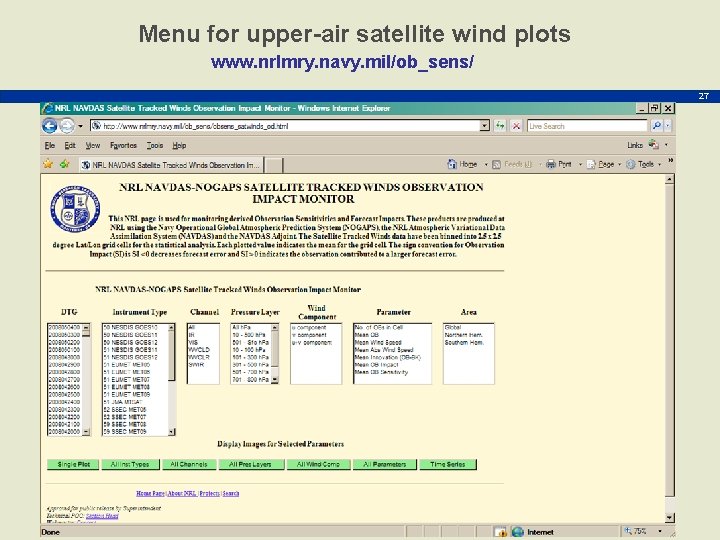Screen dimensions: 720x540
Task: Click the Instrument Type list scrollbar down arrow
Action: 171,432
